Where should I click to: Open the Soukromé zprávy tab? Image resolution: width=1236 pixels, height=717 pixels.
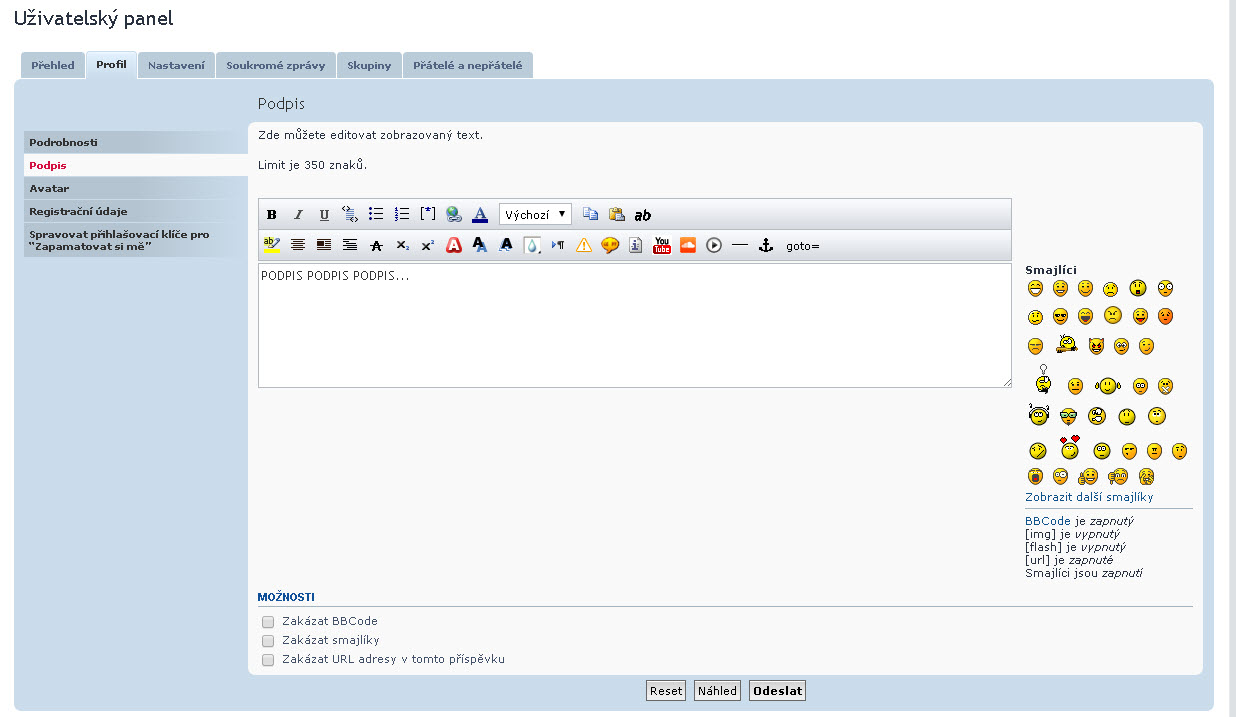[275, 66]
